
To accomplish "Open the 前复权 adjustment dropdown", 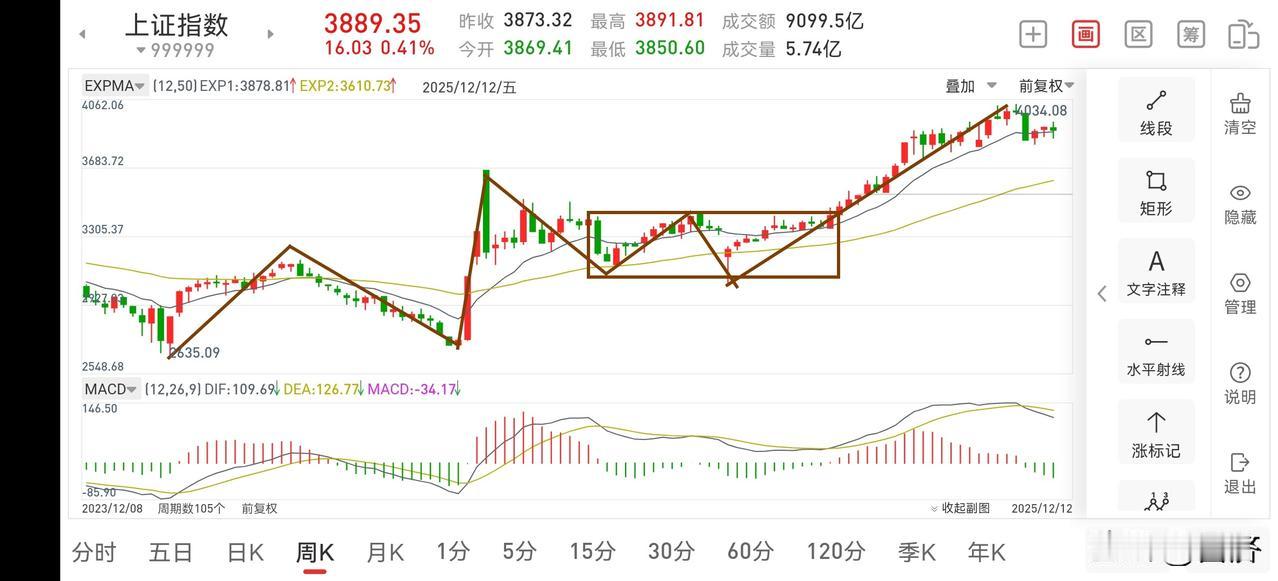I will [x=1047, y=86].
